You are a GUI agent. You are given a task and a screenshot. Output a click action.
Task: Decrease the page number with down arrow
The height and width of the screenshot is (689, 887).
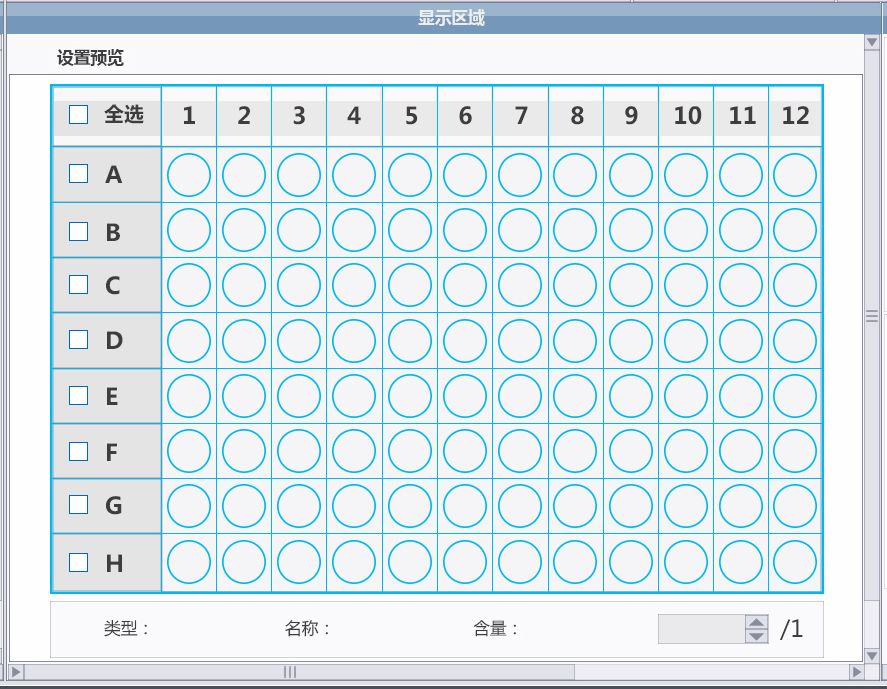[x=757, y=636]
